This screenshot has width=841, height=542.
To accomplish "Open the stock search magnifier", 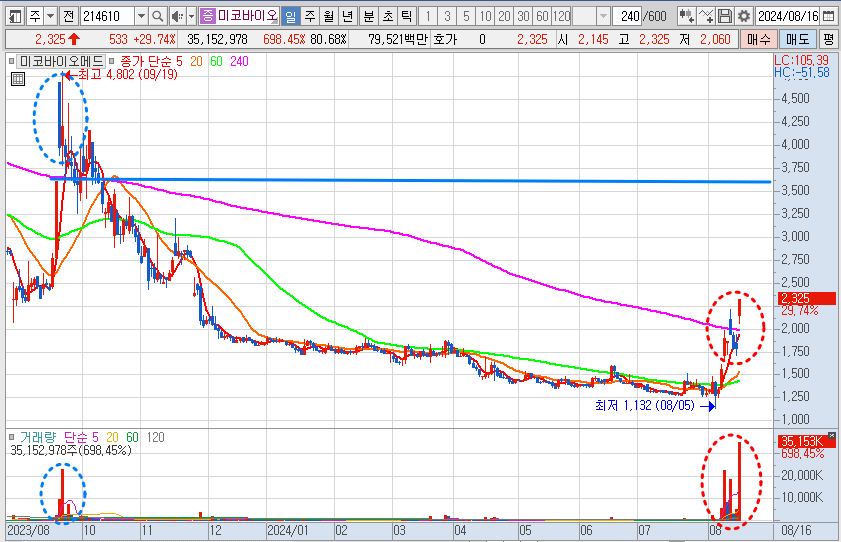I will (x=157, y=16).
